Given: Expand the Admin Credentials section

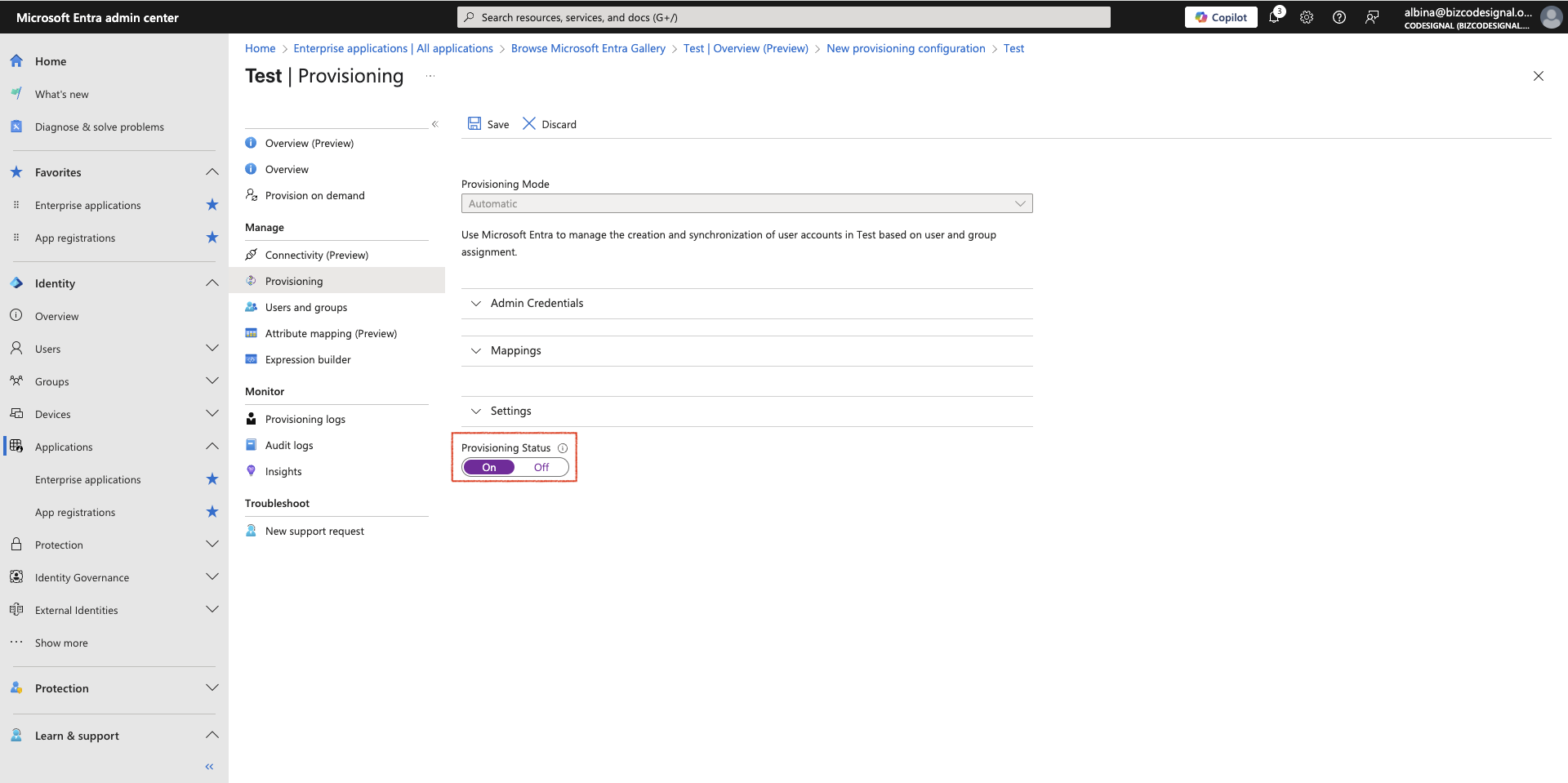Looking at the screenshot, I should tap(747, 303).
